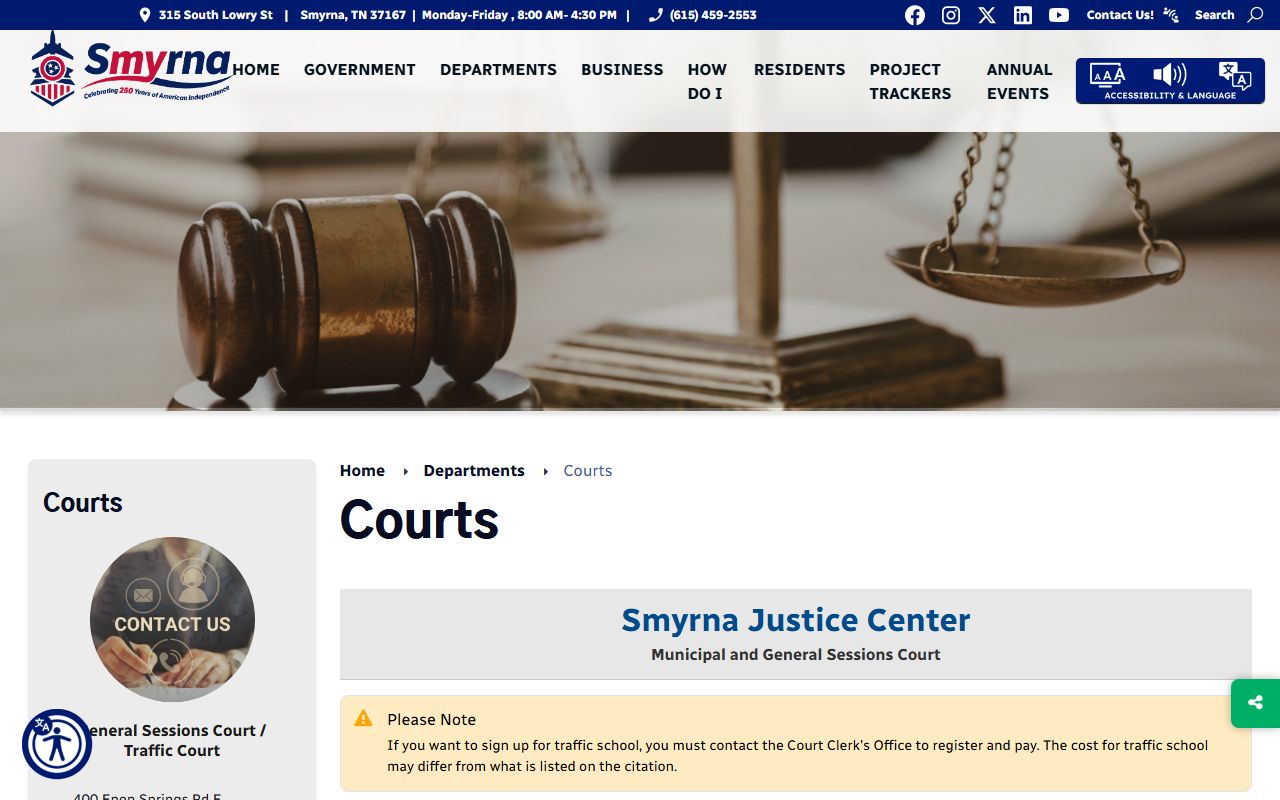
Task: Go to Departments in the breadcrumb
Action: click(474, 470)
